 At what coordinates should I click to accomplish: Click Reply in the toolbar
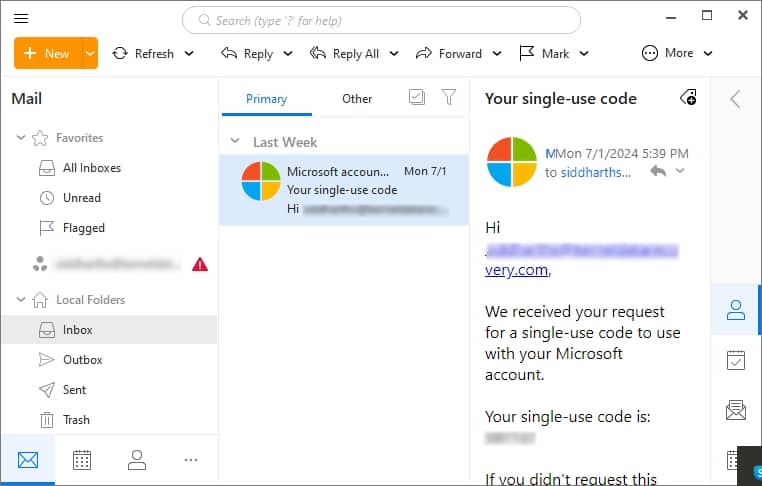point(247,53)
